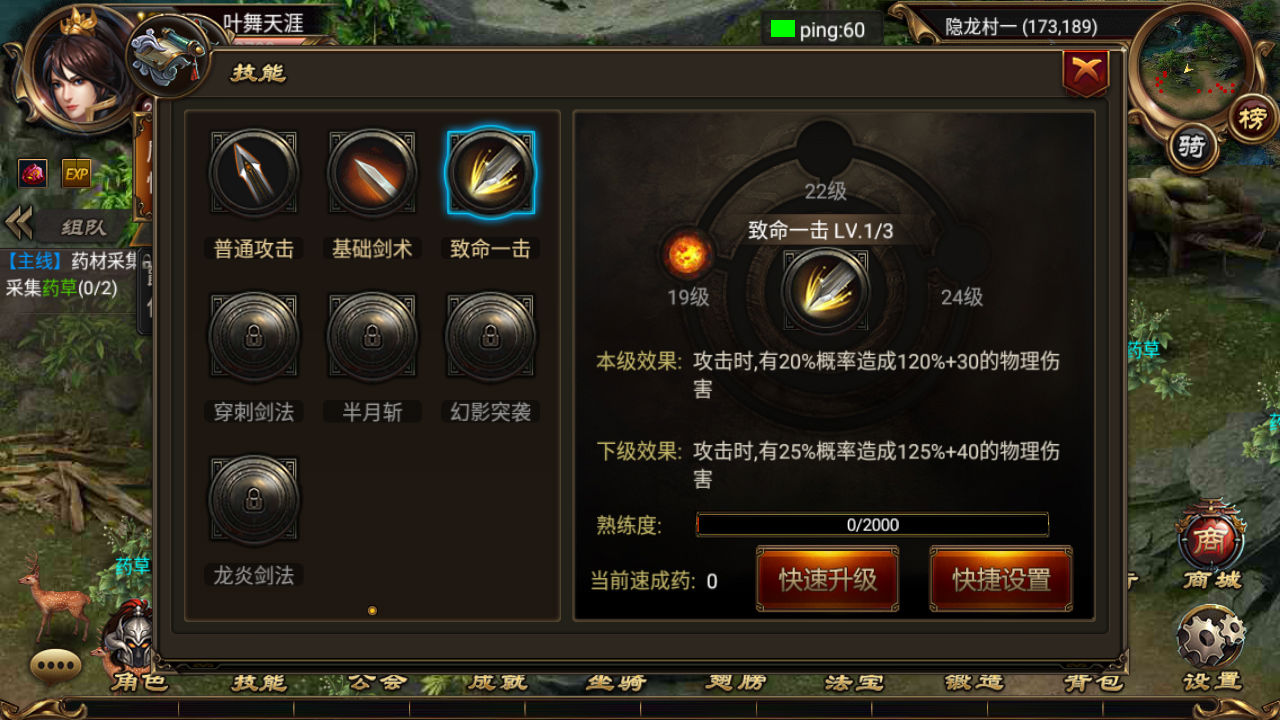The image size is (1280, 720).
Task: Select the 致命一击 skill icon
Action: coord(490,173)
